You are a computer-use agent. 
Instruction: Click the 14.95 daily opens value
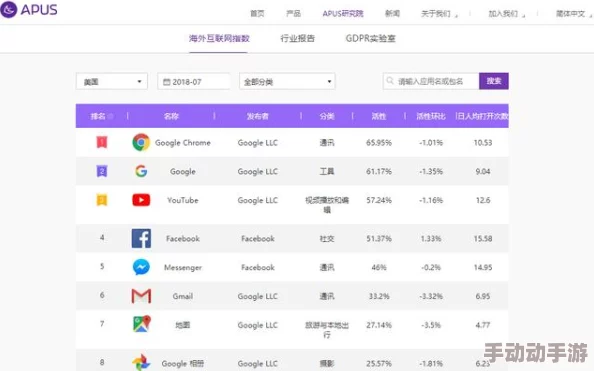[x=483, y=268]
